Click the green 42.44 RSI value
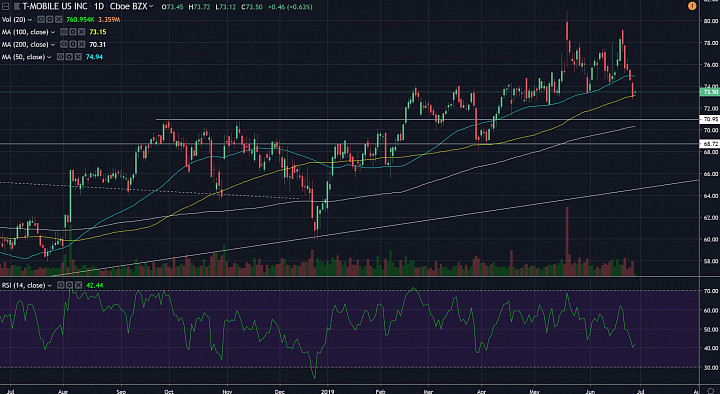Viewport: 720px width, 394px height. [95, 286]
